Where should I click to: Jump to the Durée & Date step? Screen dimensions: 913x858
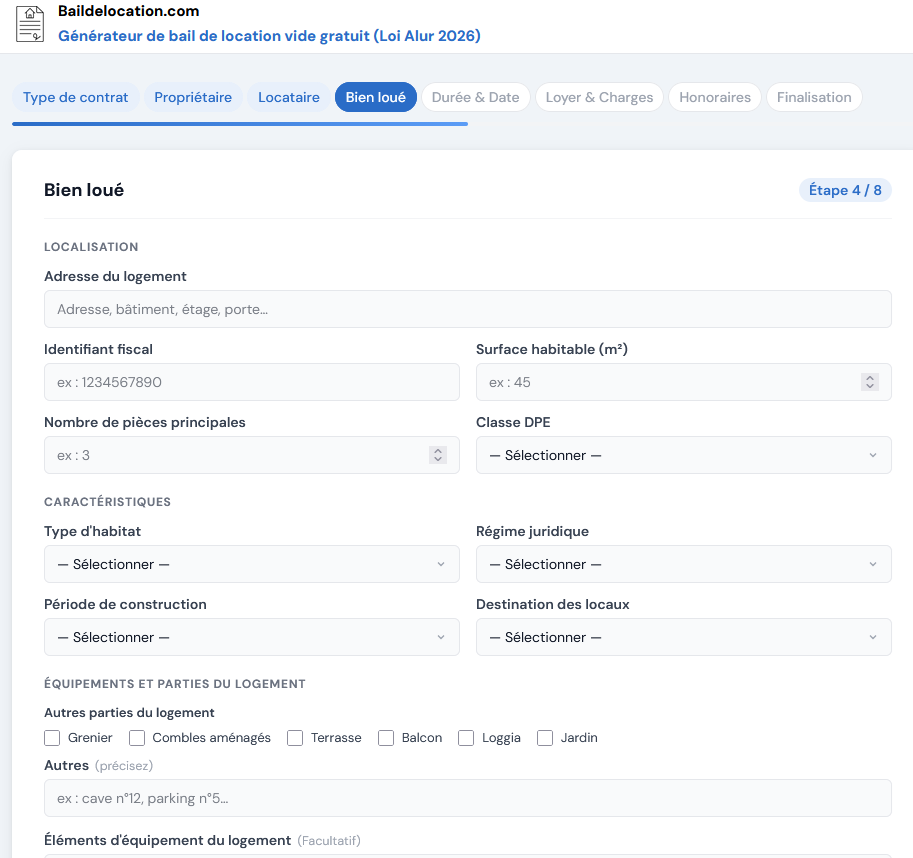pyautogui.click(x=475, y=97)
